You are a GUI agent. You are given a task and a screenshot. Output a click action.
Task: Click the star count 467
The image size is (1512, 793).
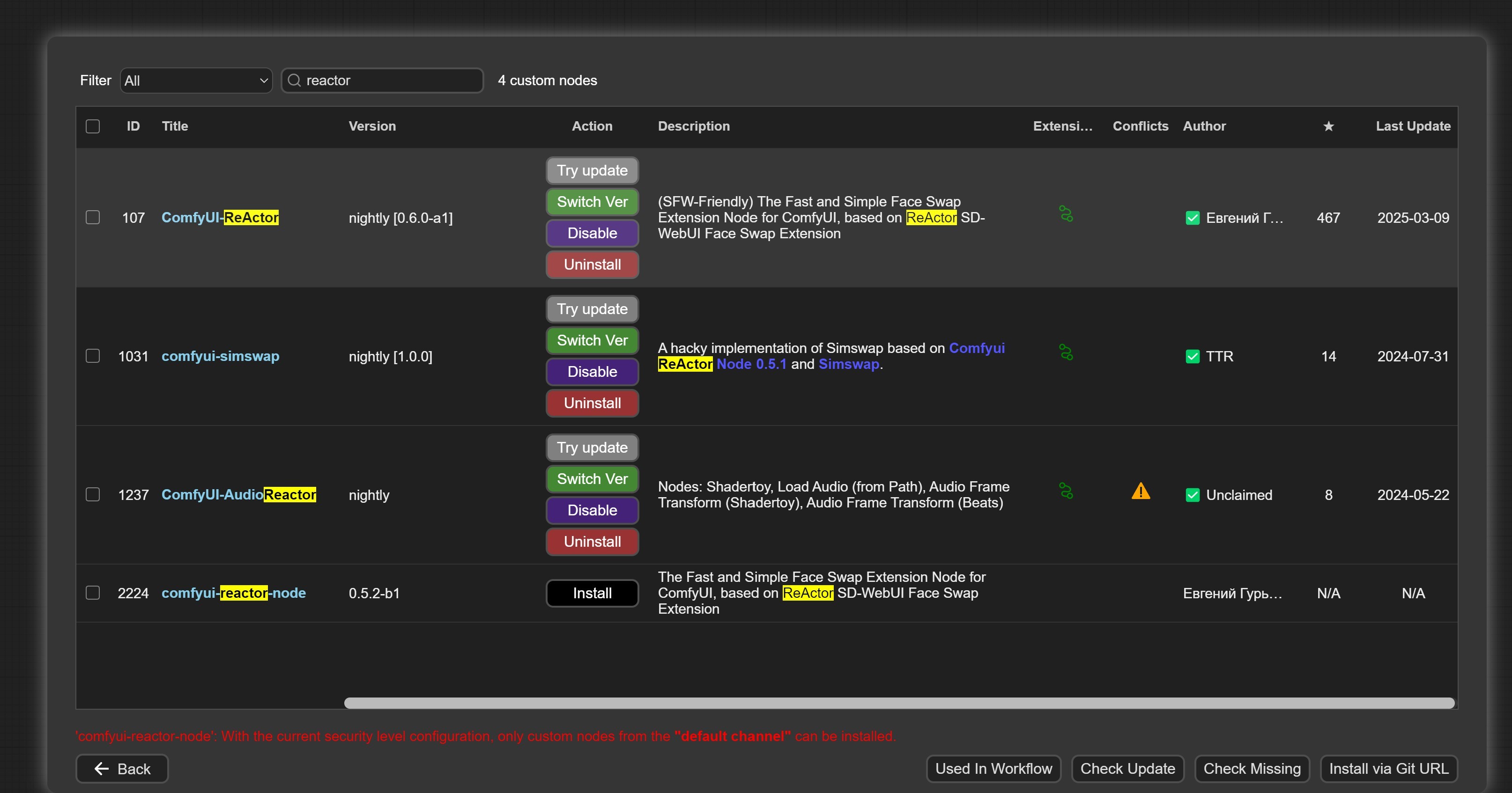tap(1328, 218)
